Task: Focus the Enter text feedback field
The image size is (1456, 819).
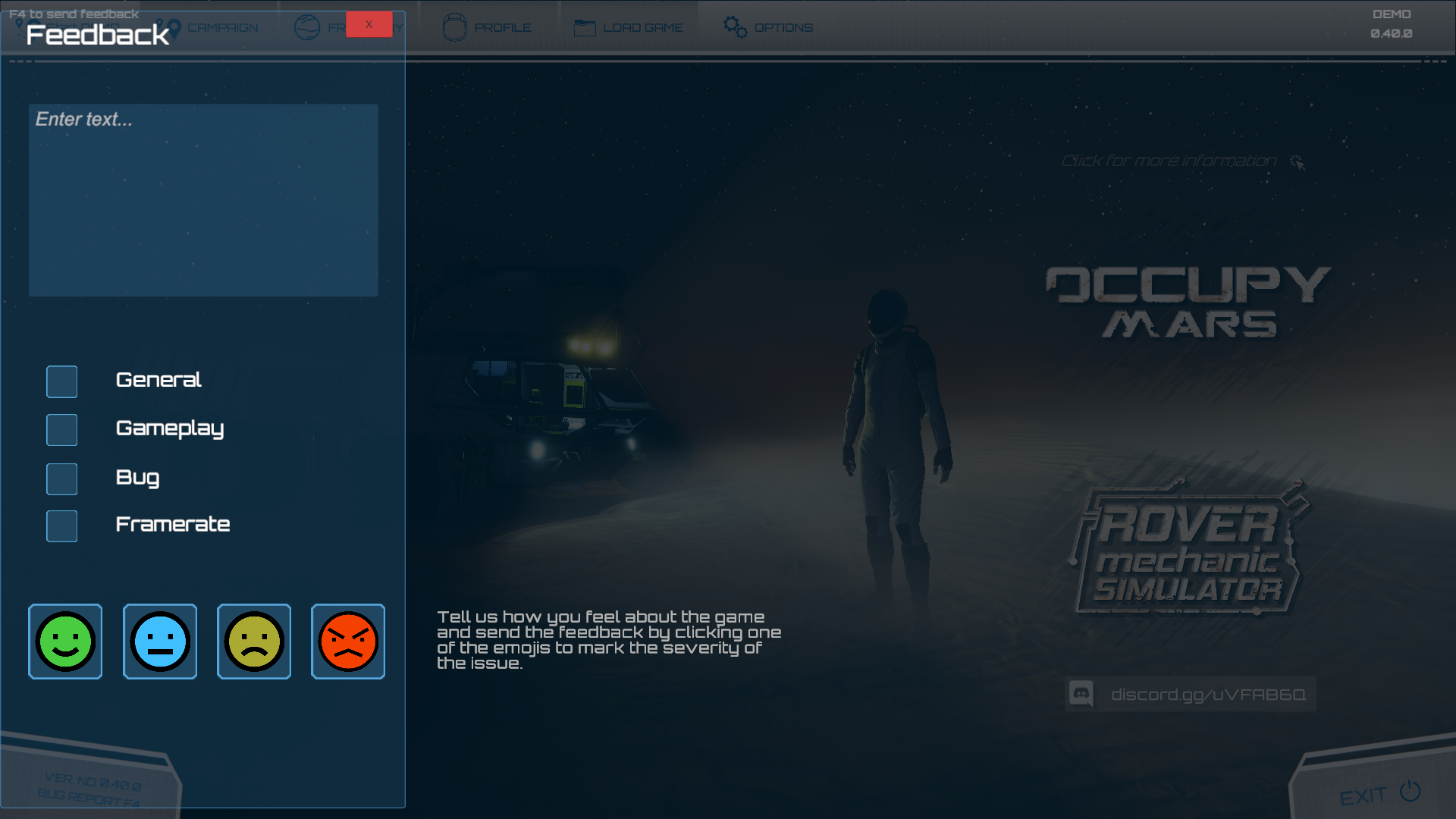Action: pyautogui.click(x=203, y=200)
